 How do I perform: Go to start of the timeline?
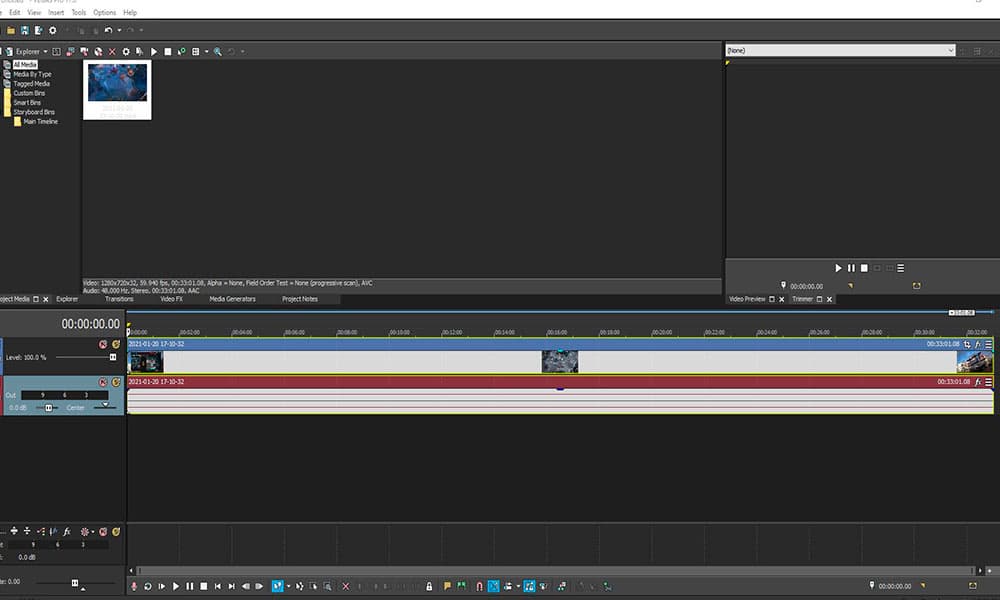point(218,586)
